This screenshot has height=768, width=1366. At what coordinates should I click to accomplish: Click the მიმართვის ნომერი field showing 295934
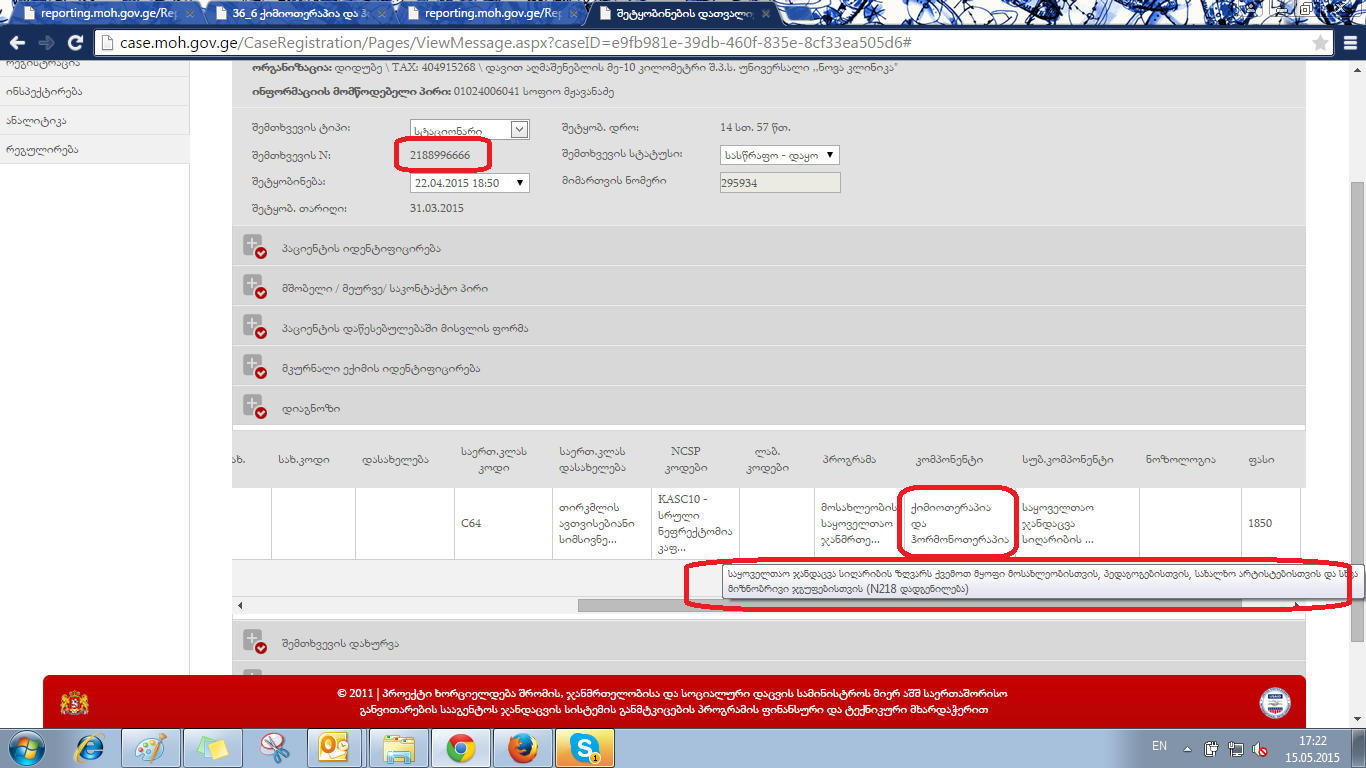pos(779,183)
